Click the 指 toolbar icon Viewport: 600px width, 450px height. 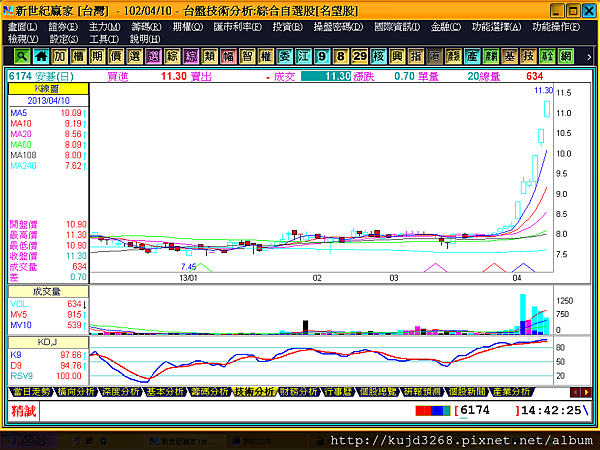(x=416, y=57)
